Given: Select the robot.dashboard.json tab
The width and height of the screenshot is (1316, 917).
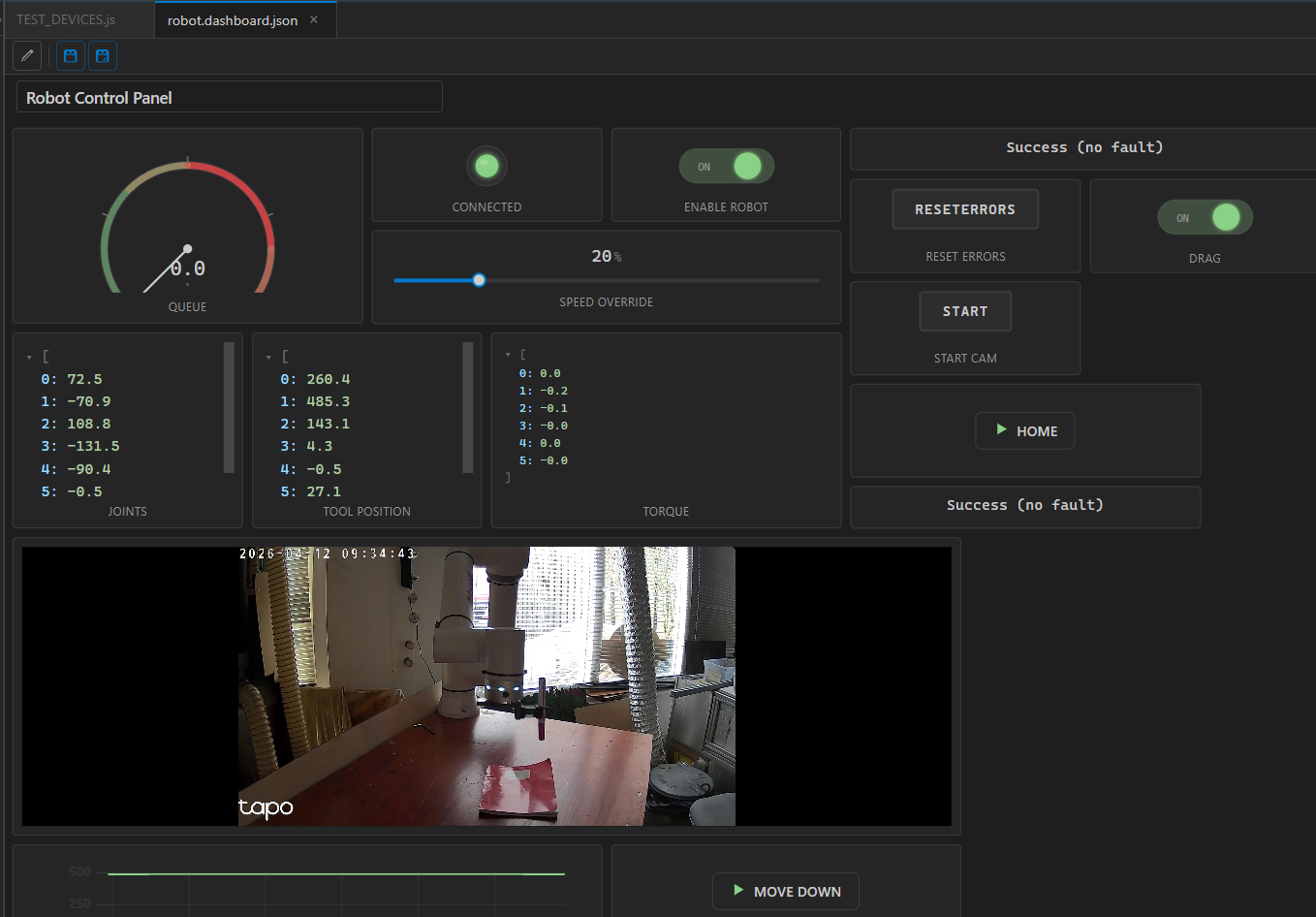Looking at the screenshot, I should click(233, 18).
